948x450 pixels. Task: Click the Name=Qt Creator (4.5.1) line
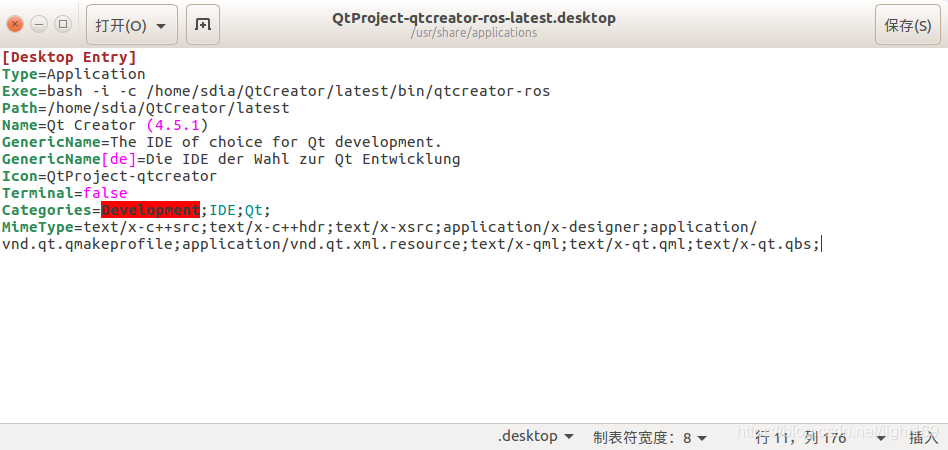pyautogui.click(x=105, y=125)
